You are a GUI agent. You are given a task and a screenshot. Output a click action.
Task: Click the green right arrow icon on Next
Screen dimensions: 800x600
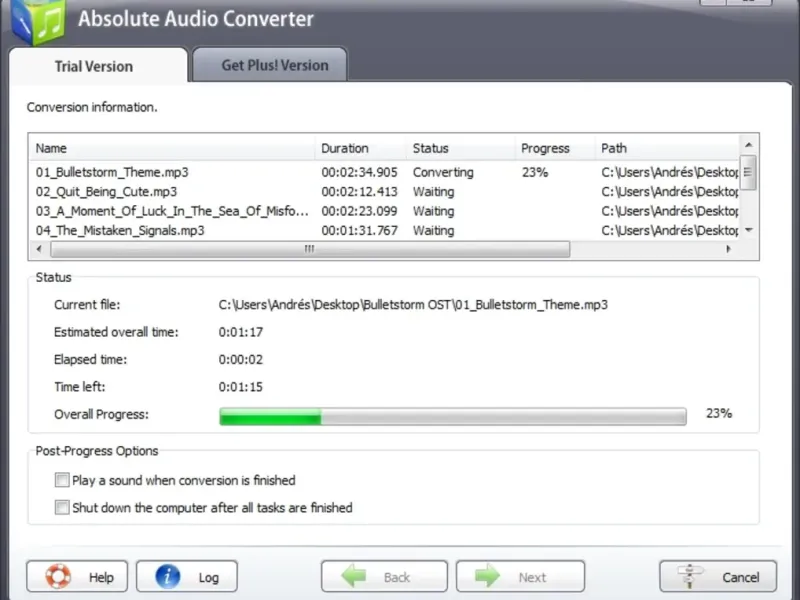[488, 576]
